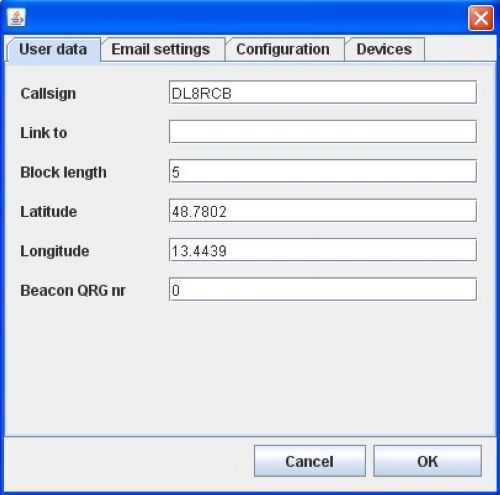
Task: Click the Longitude label text
Action: coord(55,251)
